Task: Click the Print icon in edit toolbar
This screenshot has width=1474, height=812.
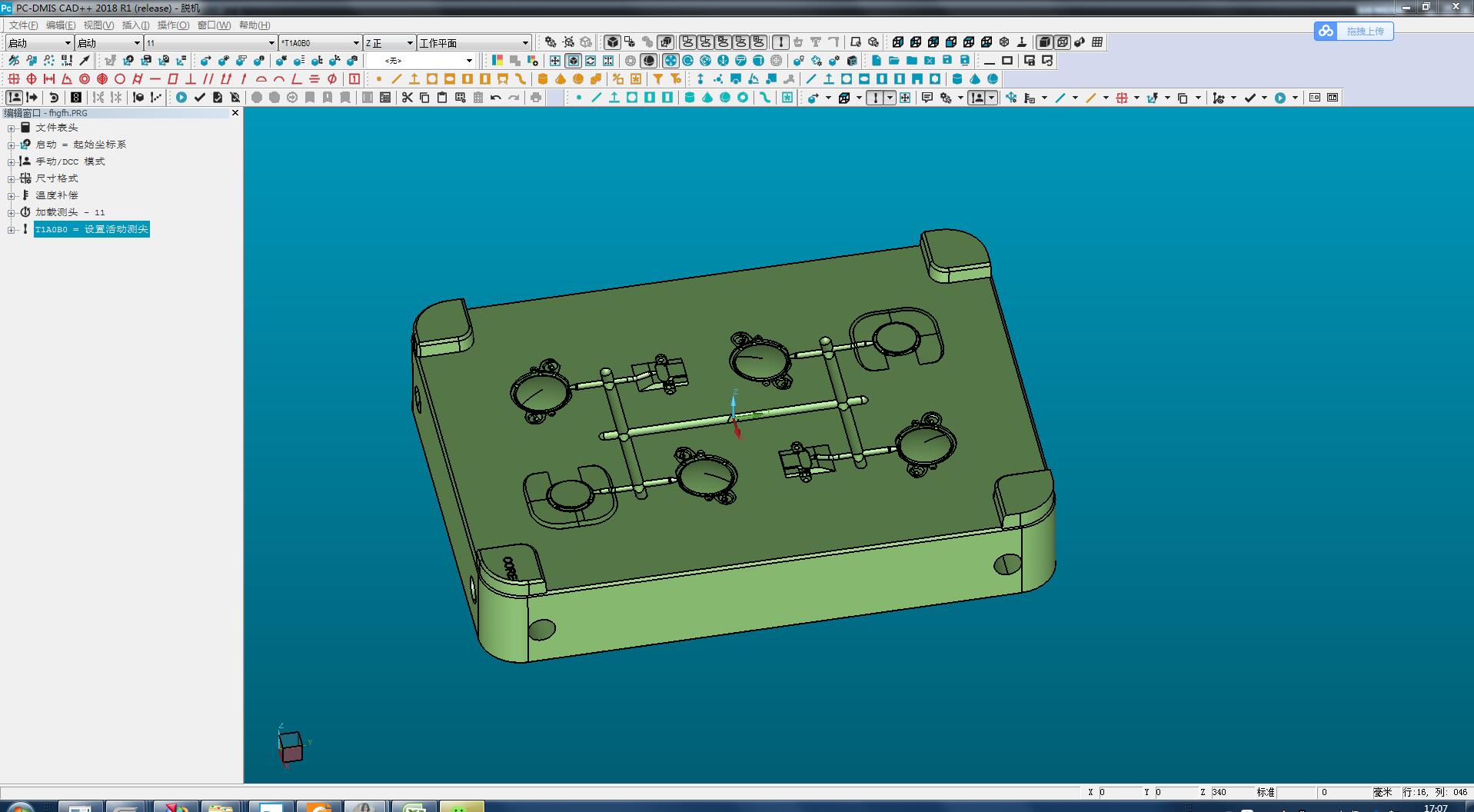Action: tap(536, 98)
